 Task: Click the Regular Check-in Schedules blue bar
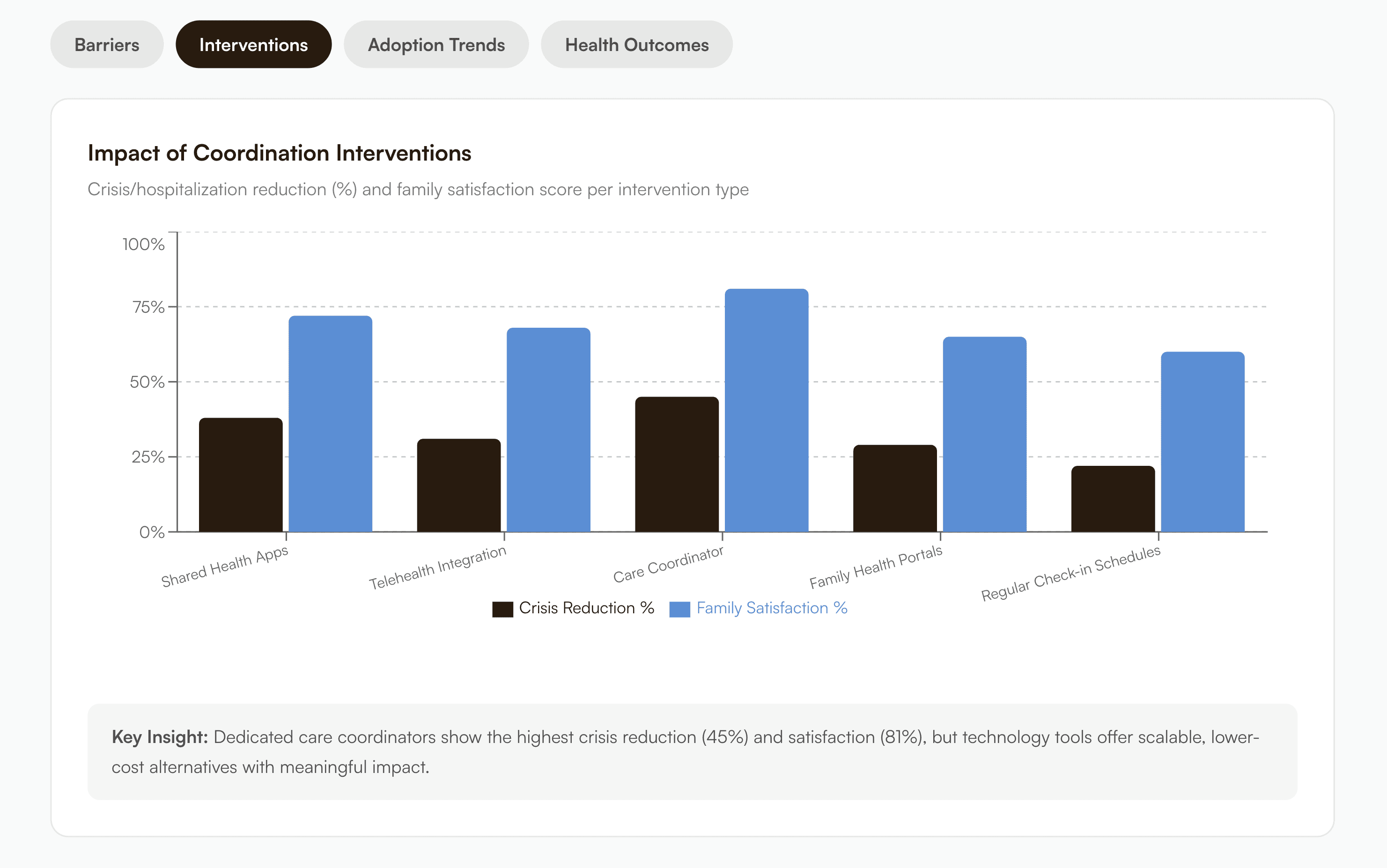pos(1202,441)
